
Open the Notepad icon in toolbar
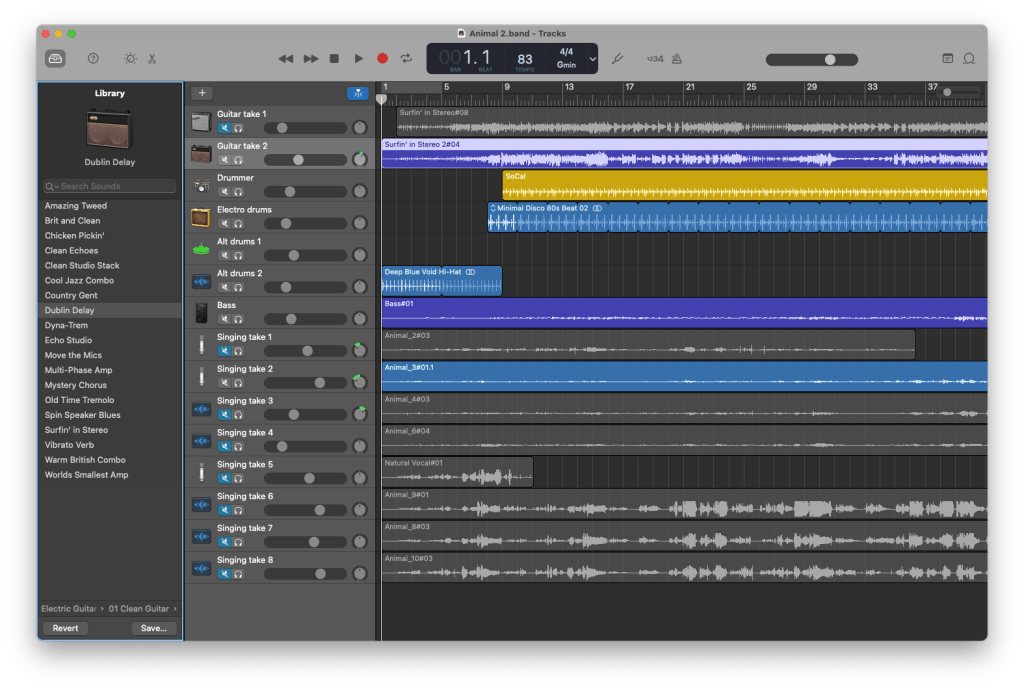pyautogui.click(x=947, y=59)
